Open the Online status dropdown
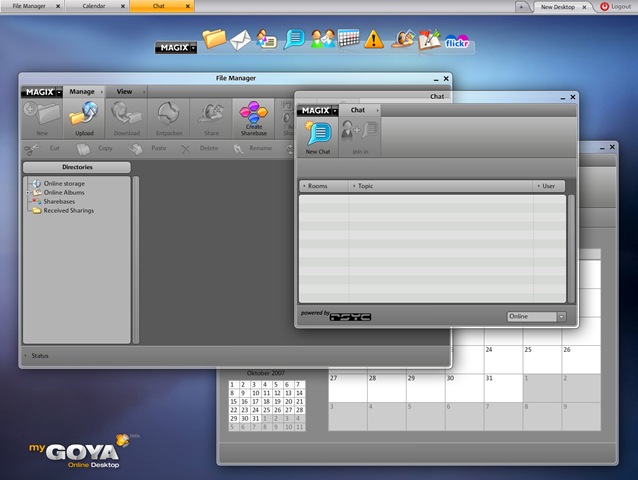638x480 pixels. [x=536, y=316]
